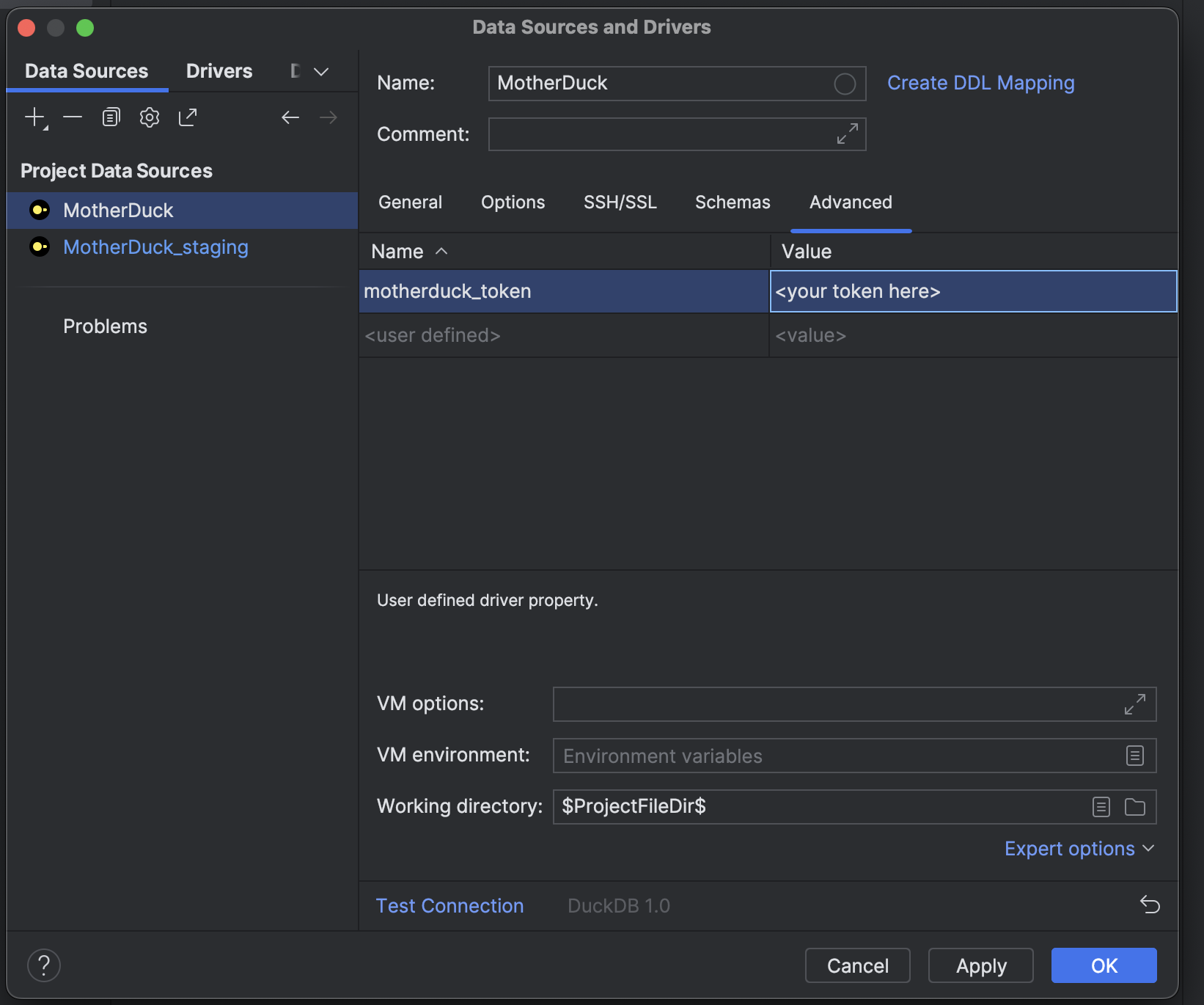Select the motherduck_token property name
The height and width of the screenshot is (1005, 1204).
click(x=564, y=291)
